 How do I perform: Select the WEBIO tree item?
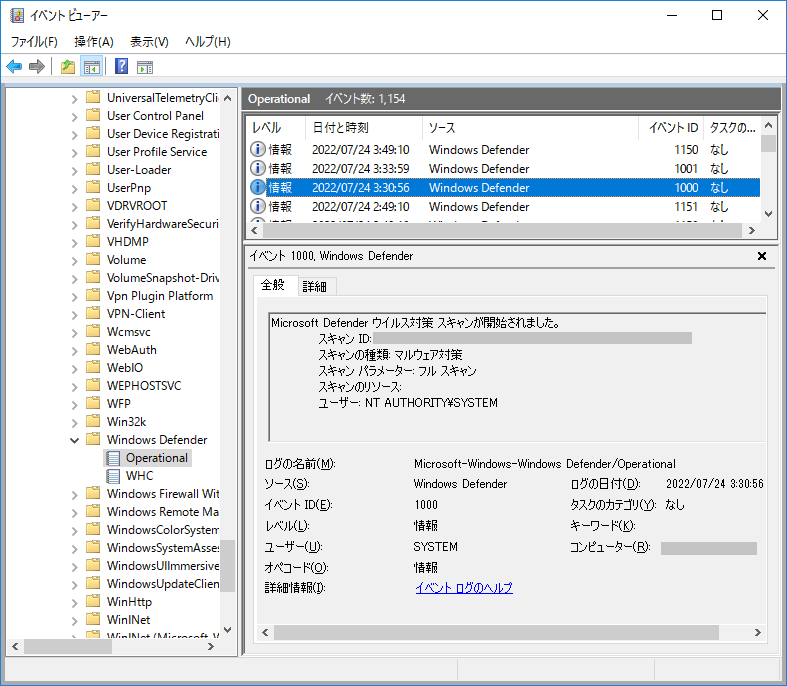click(124, 367)
